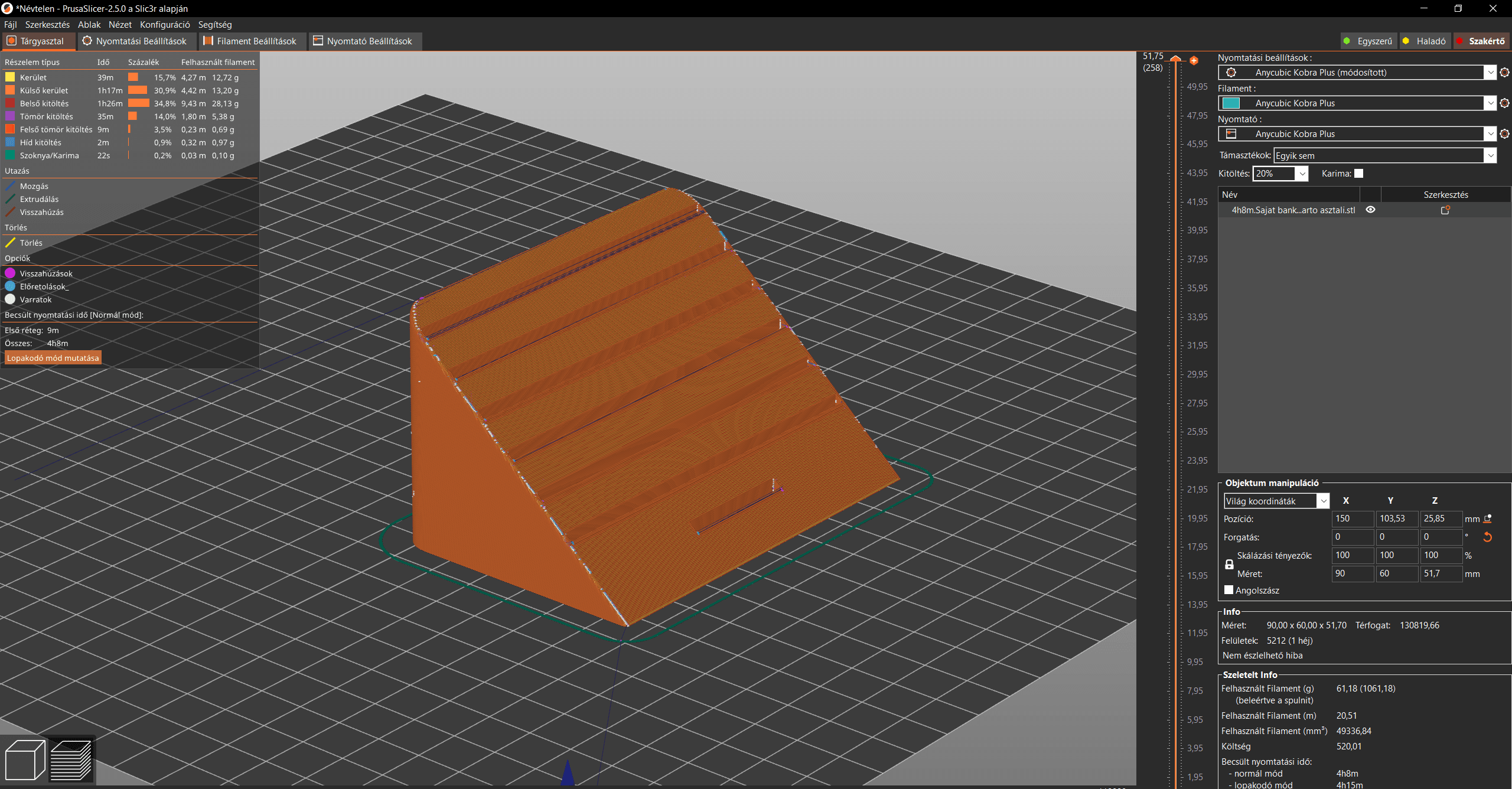Click the layer slider top thumb
This screenshot has height=789, width=1512.
point(1175,58)
